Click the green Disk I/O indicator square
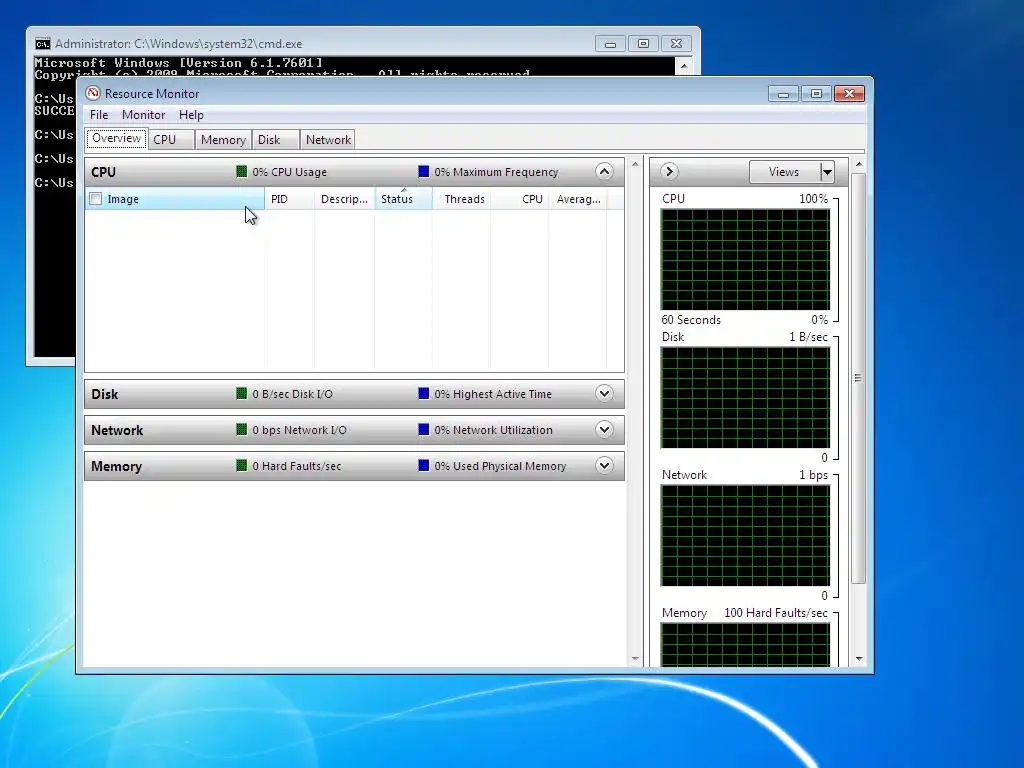 point(242,394)
